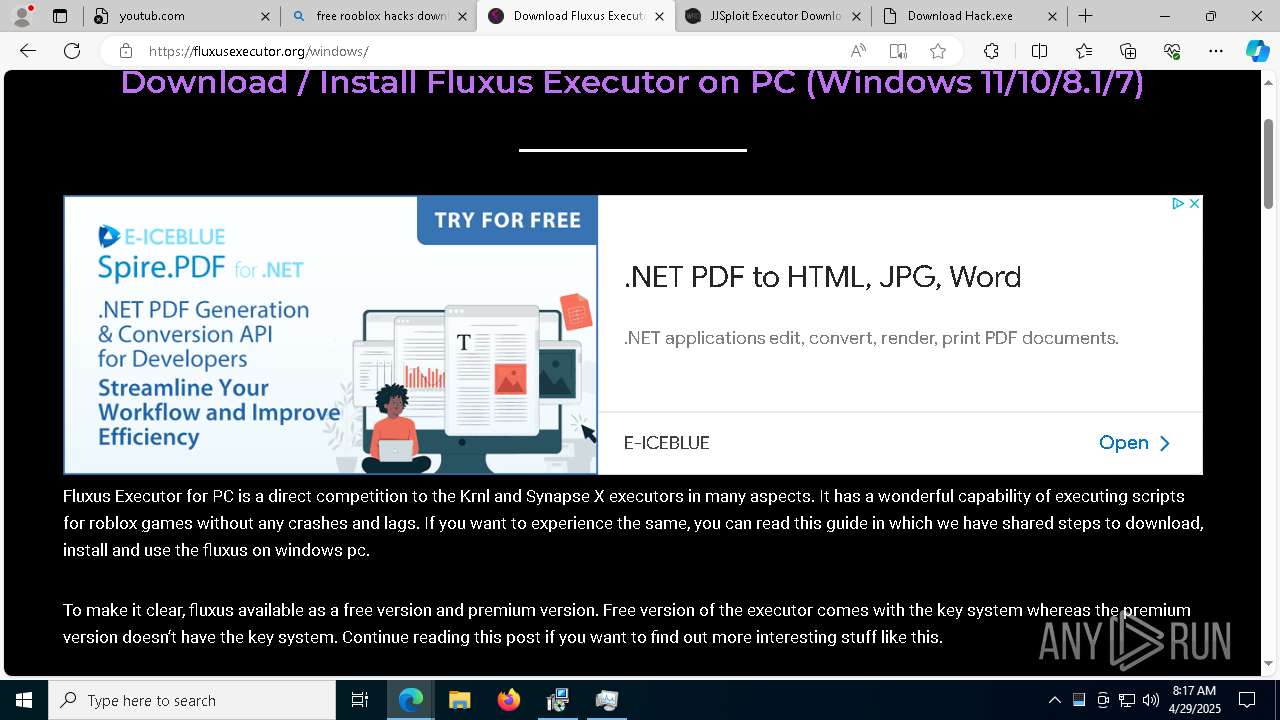Close the Download Fluxus Executor tab
Image resolution: width=1280 pixels, height=720 pixels.
[x=659, y=16]
